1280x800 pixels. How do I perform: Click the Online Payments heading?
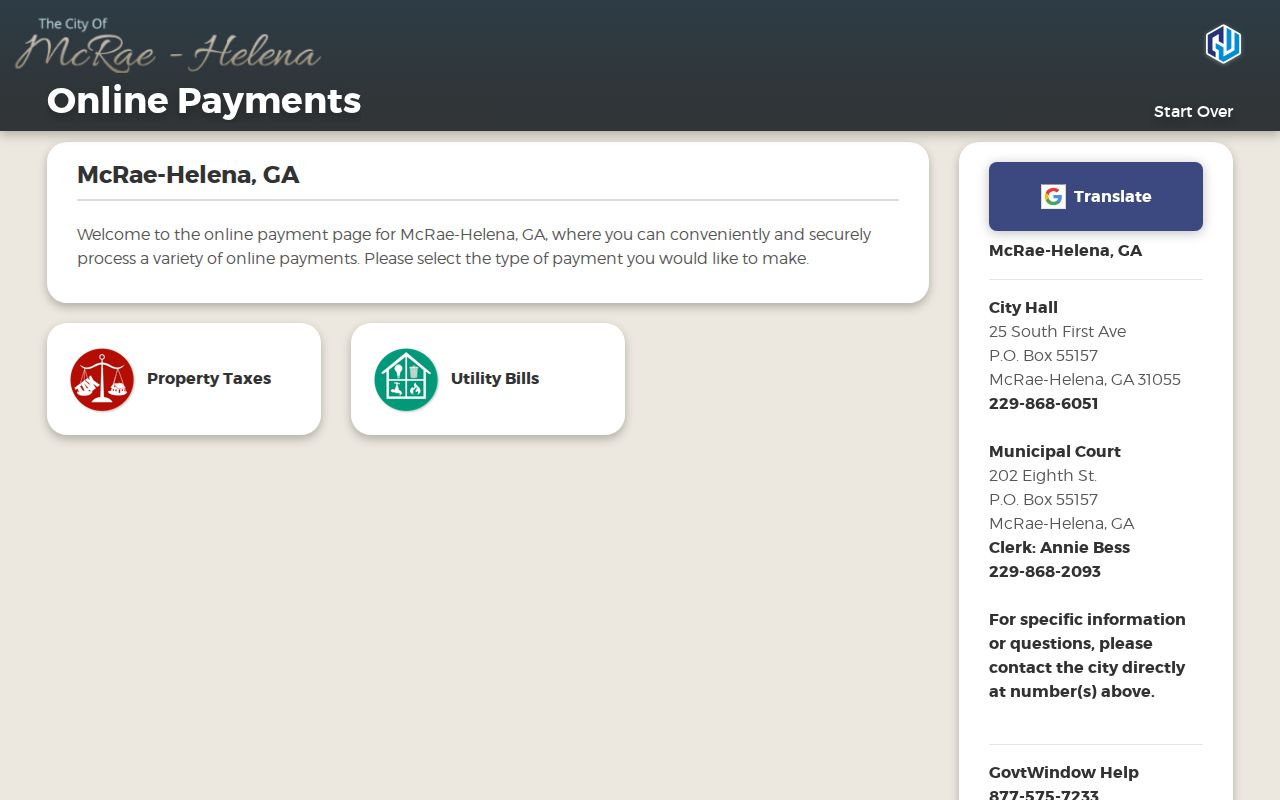204,101
